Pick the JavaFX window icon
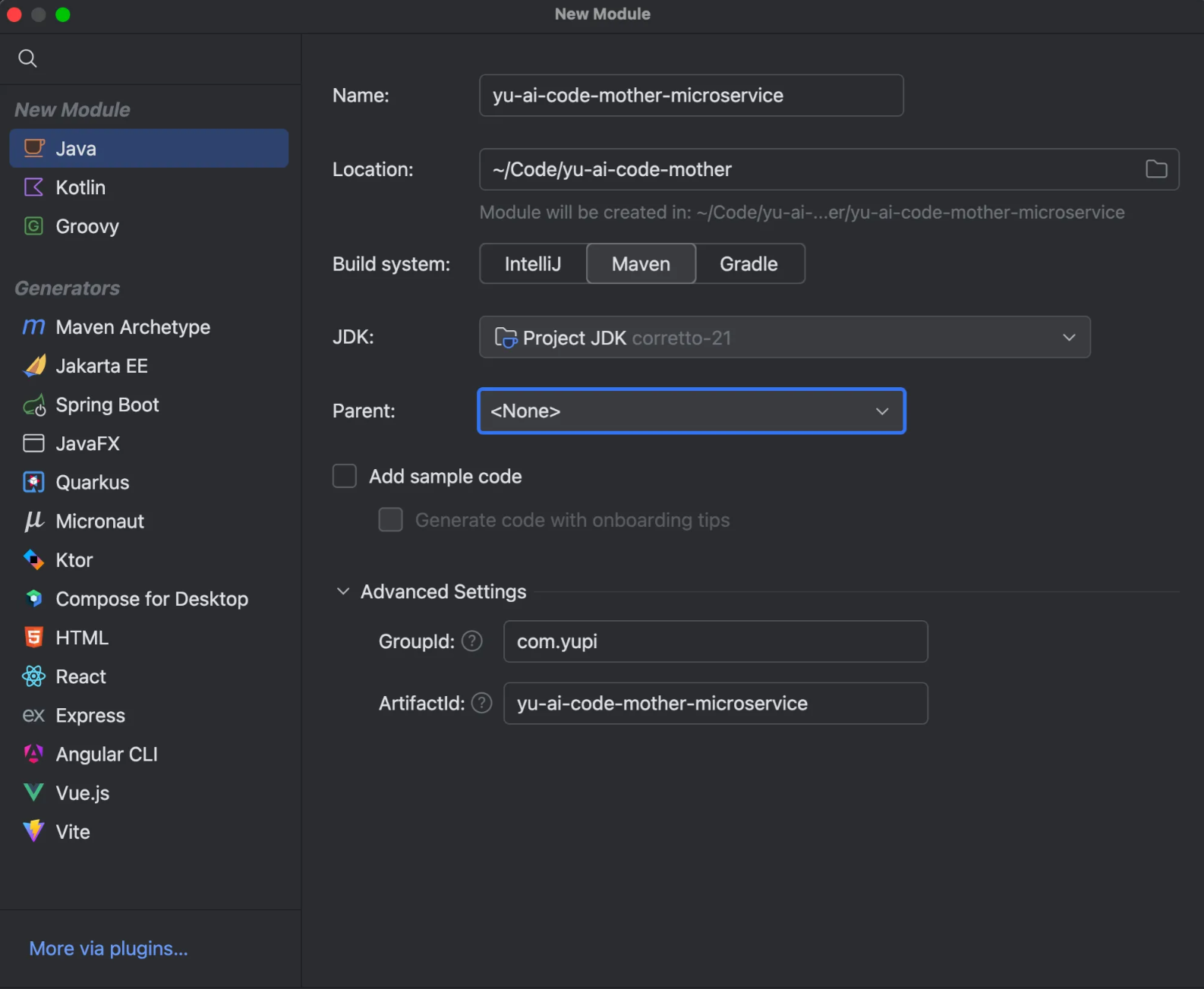Screen dimensions: 1204x989 click(34, 443)
